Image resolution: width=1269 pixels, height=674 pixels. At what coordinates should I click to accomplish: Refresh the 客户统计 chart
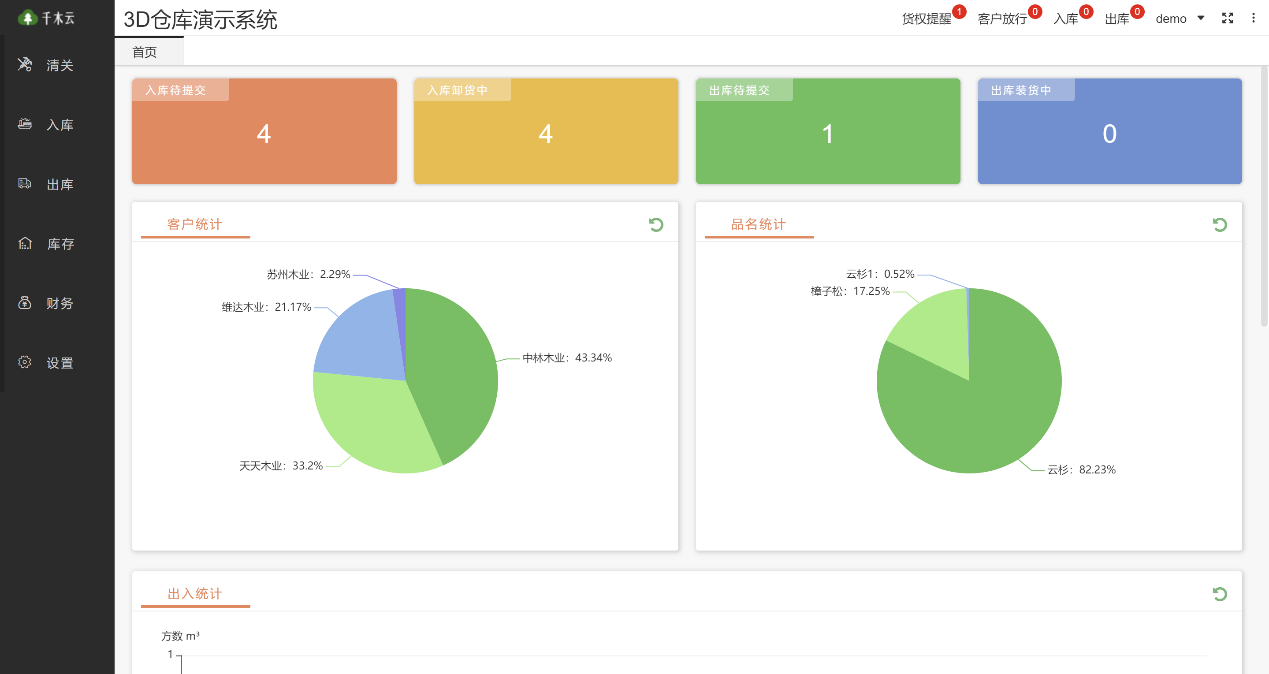tap(656, 225)
